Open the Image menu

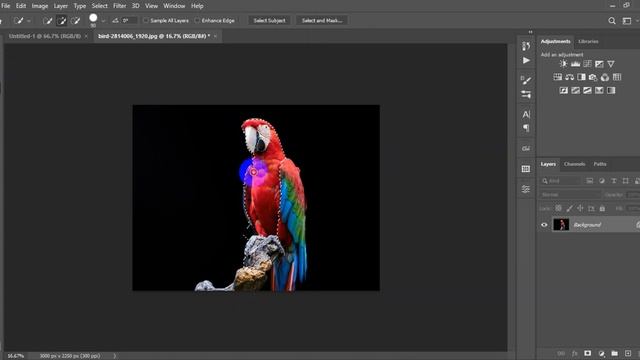point(40,6)
